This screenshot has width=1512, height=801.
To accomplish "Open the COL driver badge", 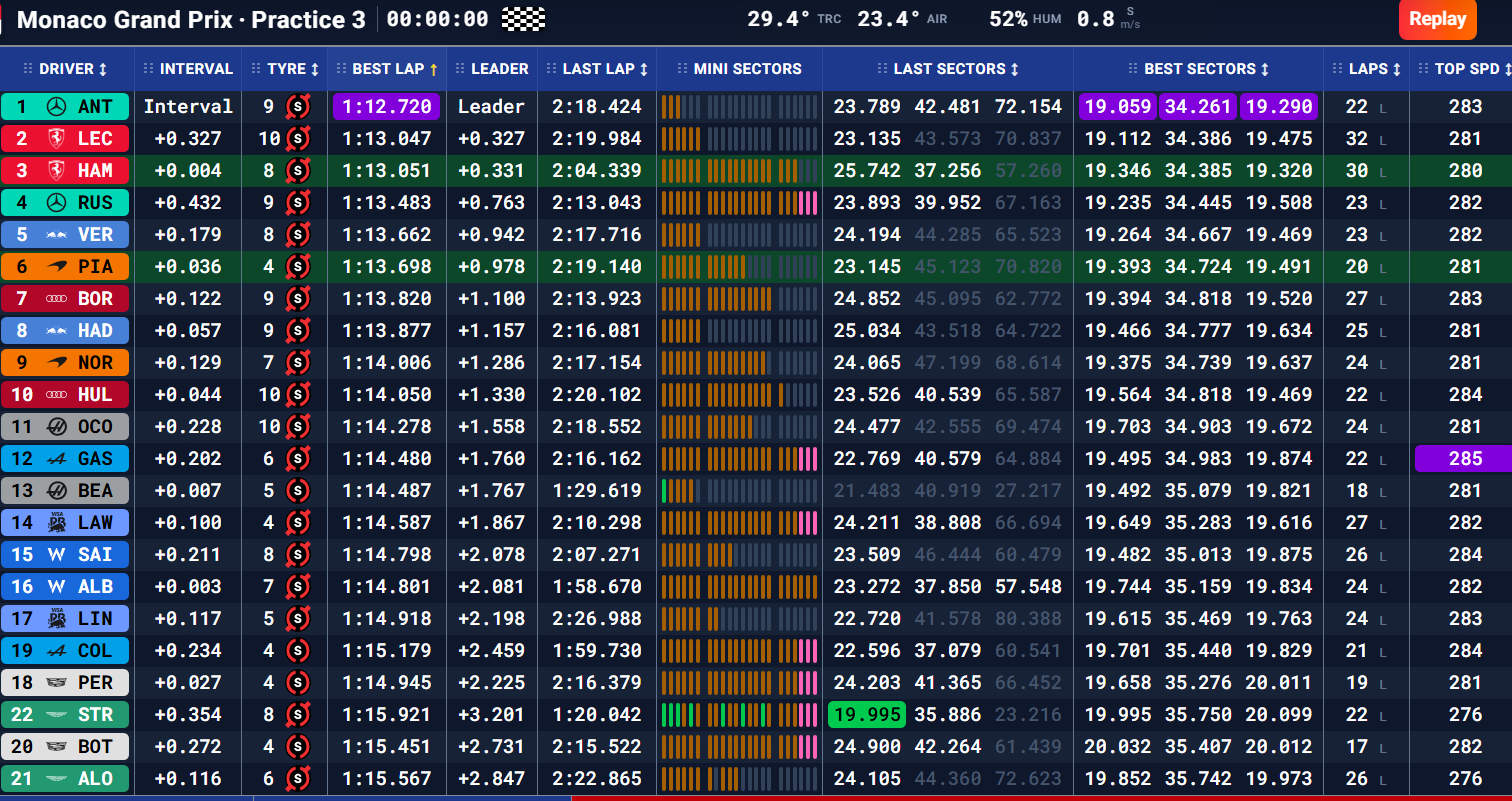I will pyautogui.click(x=65, y=651).
